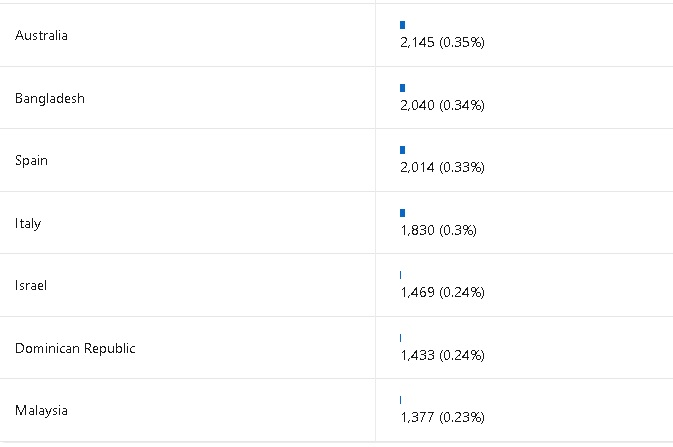Click the blue bar for Bangladesh
The height and width of the screenshot is (447, 673).
402,88
